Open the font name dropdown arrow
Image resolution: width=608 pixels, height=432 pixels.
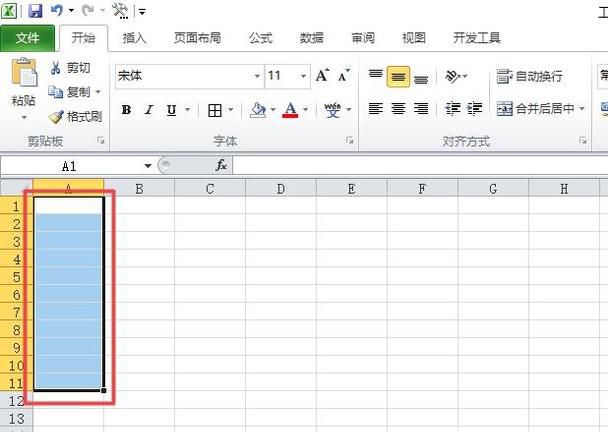tap(257, 76)
